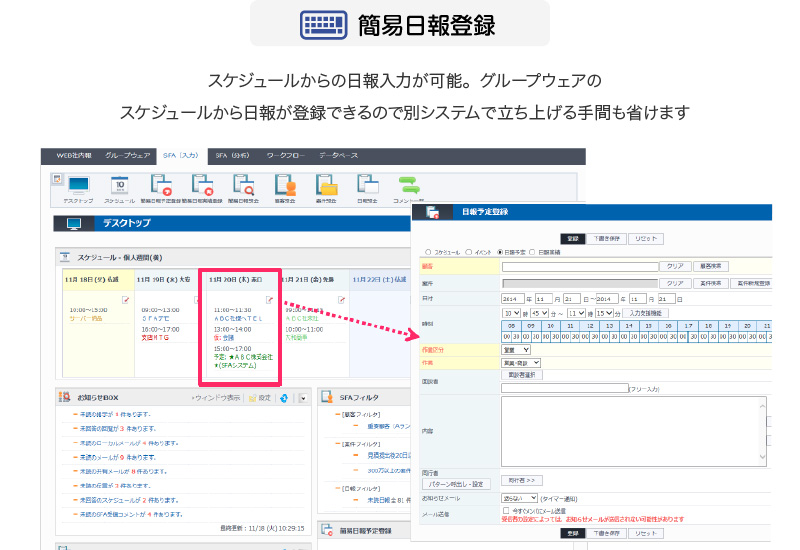Select the 日報実績 radio button

(x=532, y=253)
